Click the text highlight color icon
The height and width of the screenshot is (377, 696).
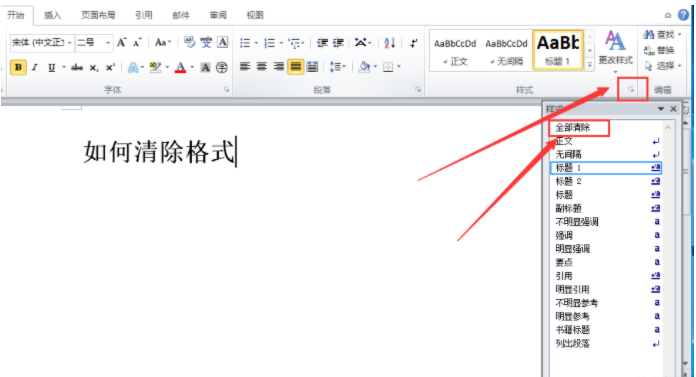(155, 67)
